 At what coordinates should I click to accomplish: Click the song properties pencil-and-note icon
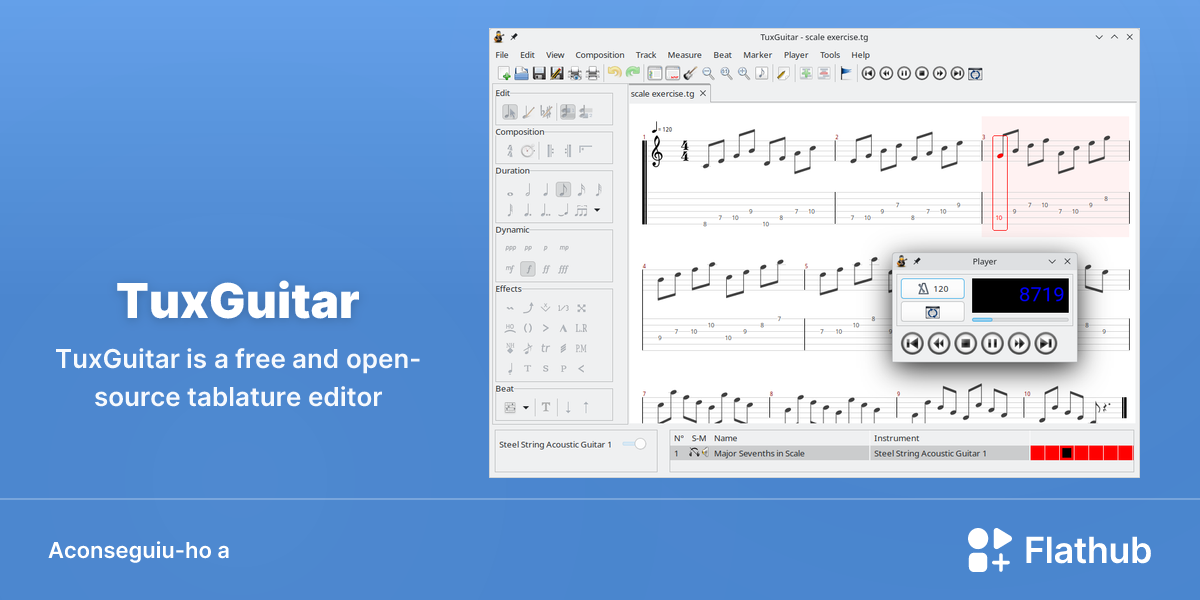783,73
